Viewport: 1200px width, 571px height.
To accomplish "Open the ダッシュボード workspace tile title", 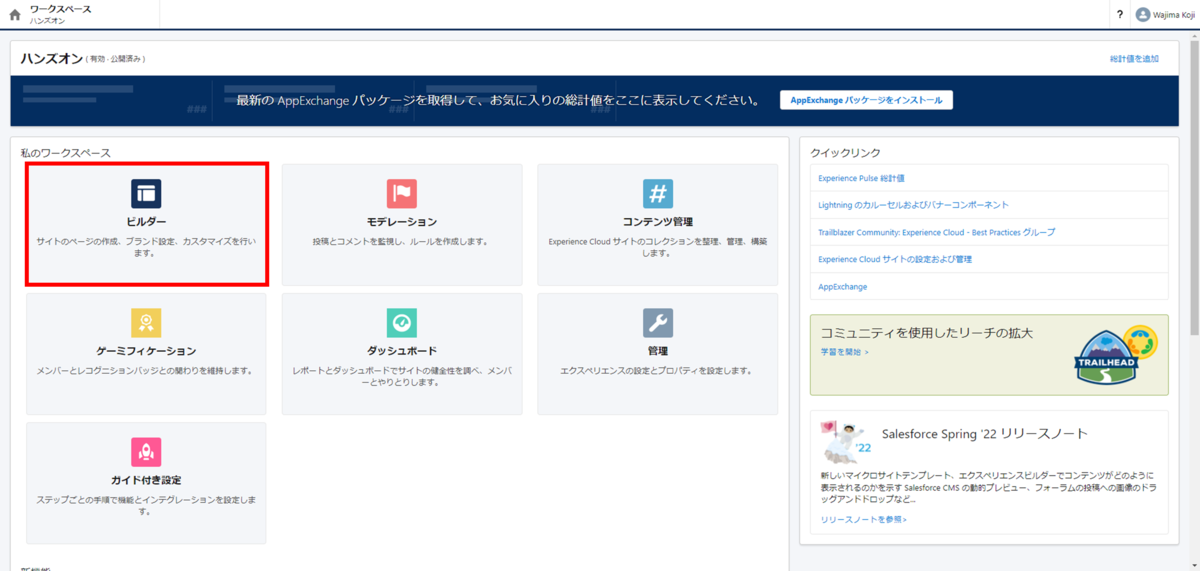I will point(402,351).
